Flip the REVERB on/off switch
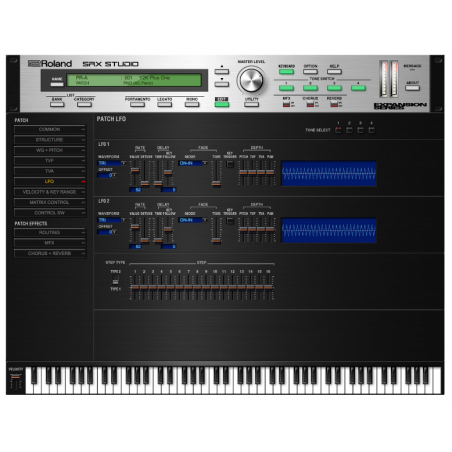Screen dimensions: 452x452 point(334,104)
